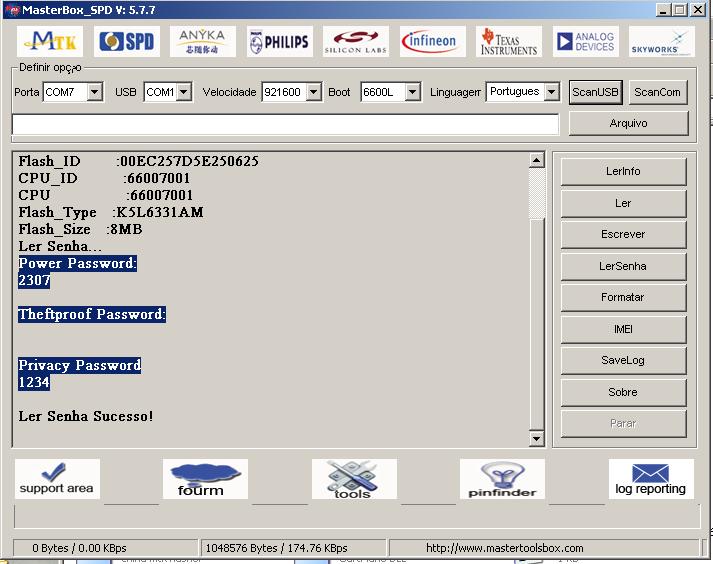713x564 pixels.
Task: Choose the Anyka chipset logo
Action: (203, 41)
